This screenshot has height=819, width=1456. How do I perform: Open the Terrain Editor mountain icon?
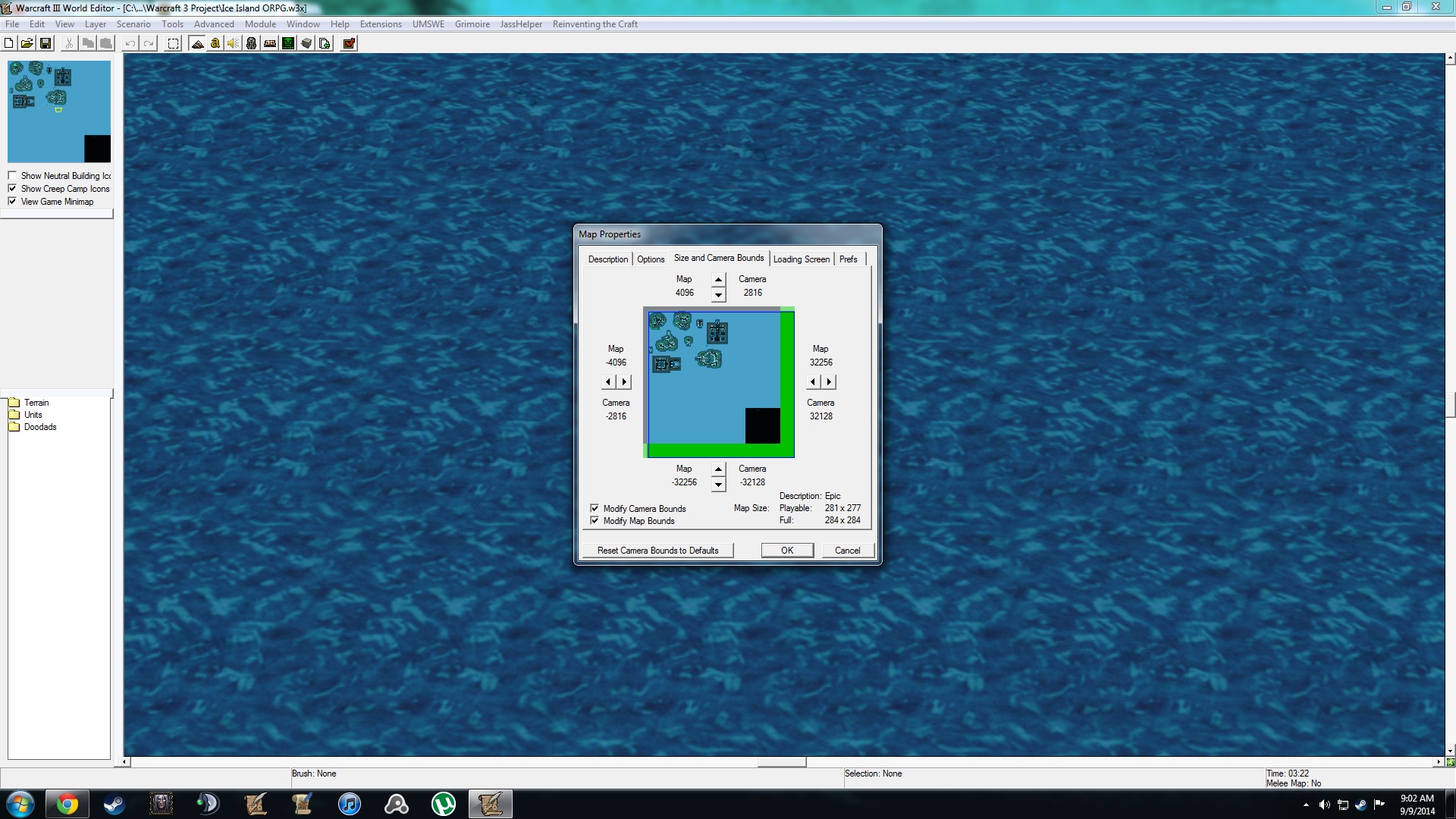tap(197, 43)
